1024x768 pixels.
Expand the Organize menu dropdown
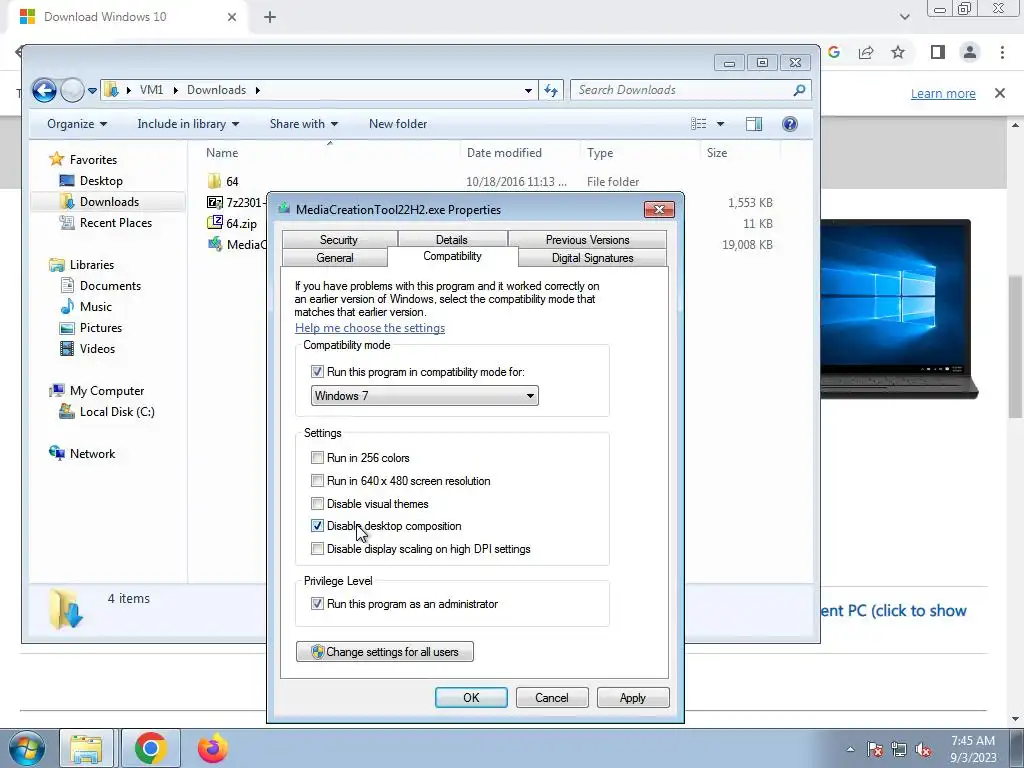[77, 123]
